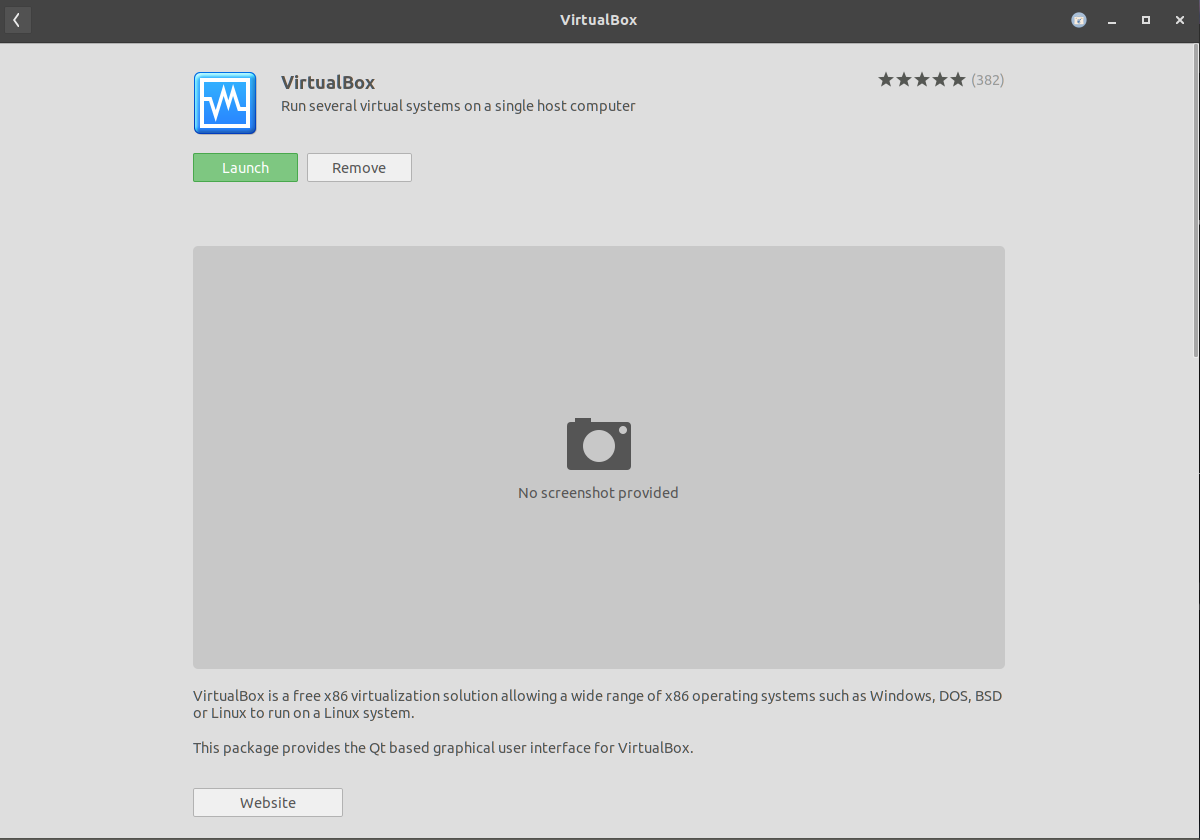Image resolution: width=1200 pixels, height=840 pixels.
Task: Click the 'This package provides the Qt' text
Action: (x=443, y=748)
